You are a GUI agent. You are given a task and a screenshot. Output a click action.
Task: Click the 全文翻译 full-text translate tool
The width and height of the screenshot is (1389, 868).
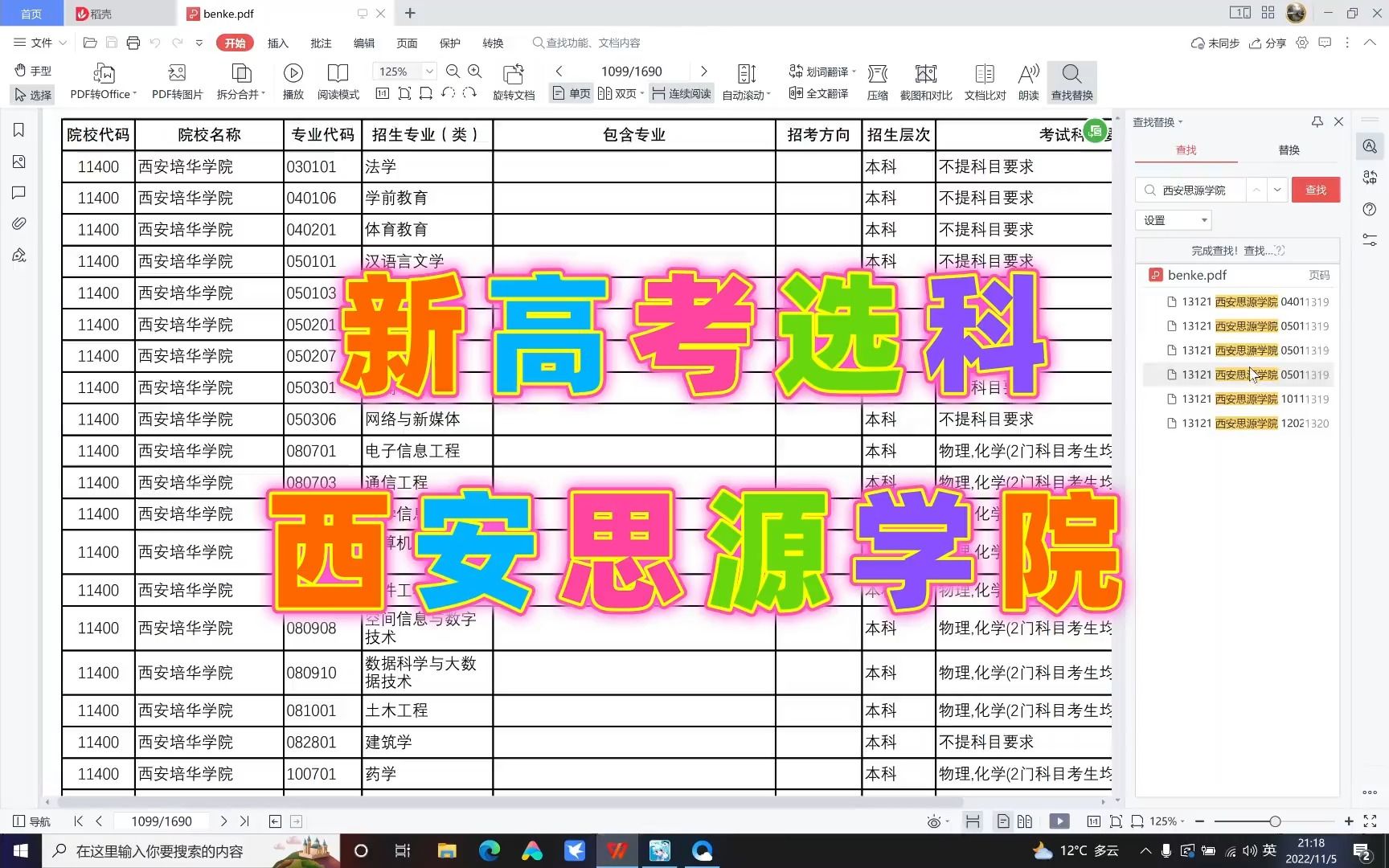819,93
